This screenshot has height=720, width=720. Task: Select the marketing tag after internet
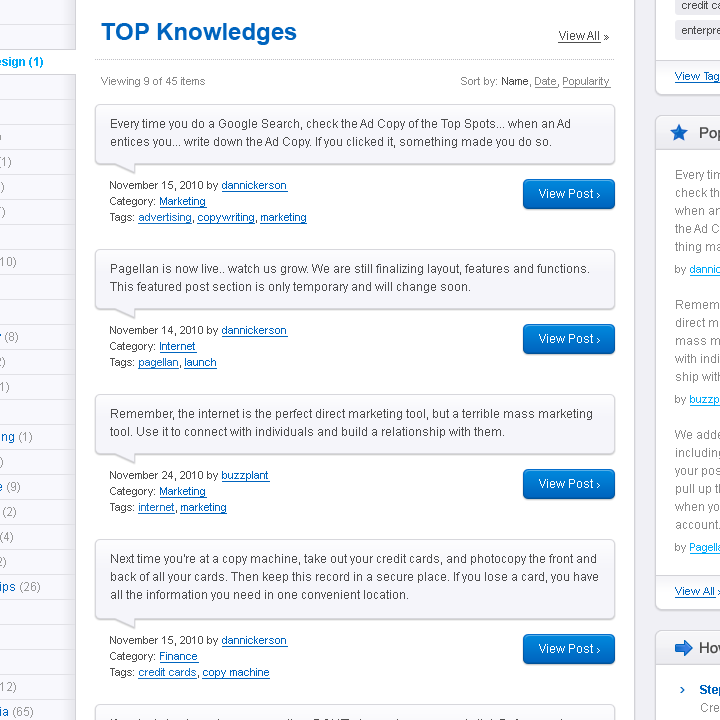tap(203, 508)
